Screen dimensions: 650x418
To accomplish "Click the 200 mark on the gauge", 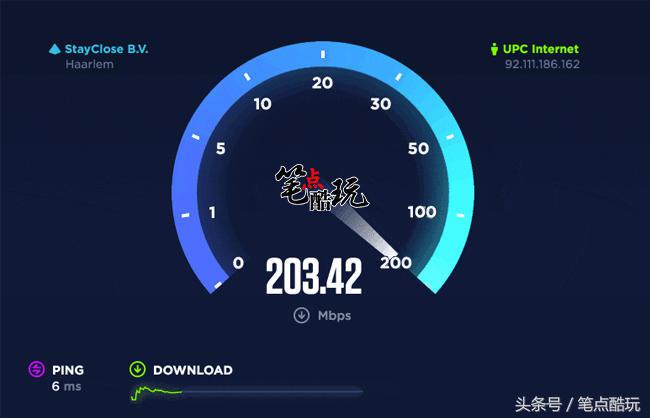I will click(396, 262).
